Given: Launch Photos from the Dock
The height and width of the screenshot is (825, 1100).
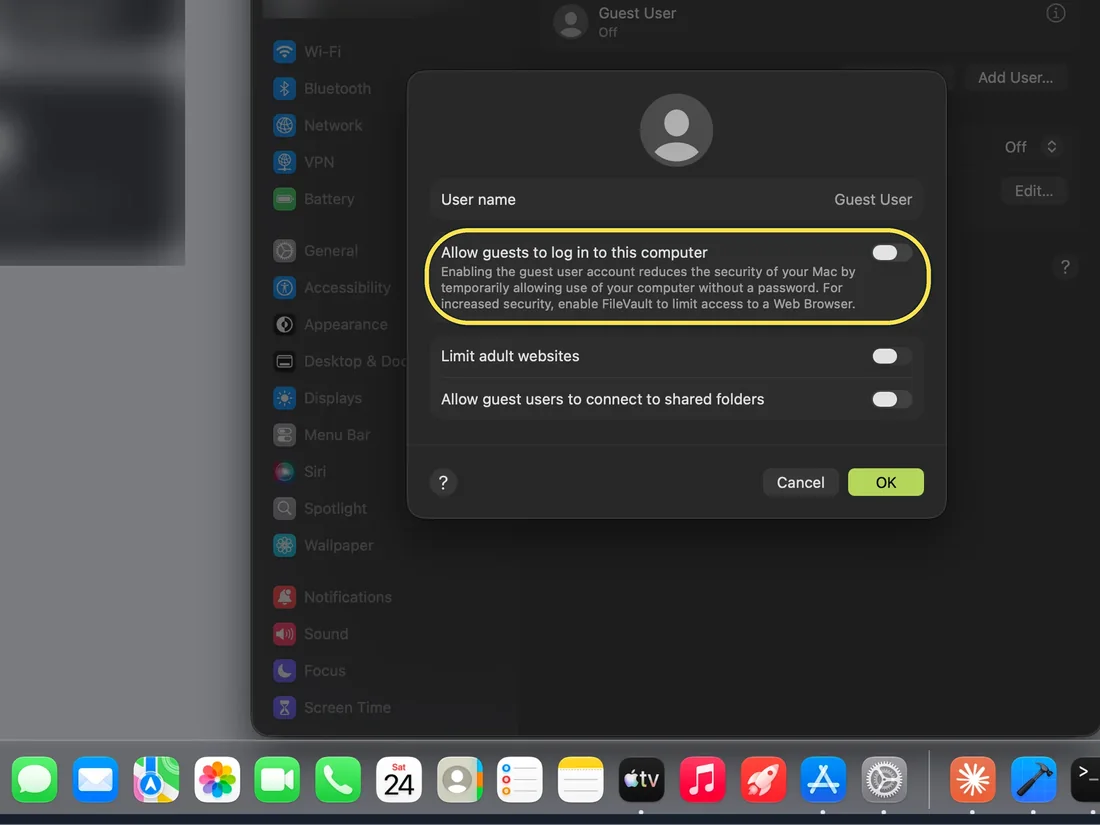Looking at the screenshot, I should point(217,779).
